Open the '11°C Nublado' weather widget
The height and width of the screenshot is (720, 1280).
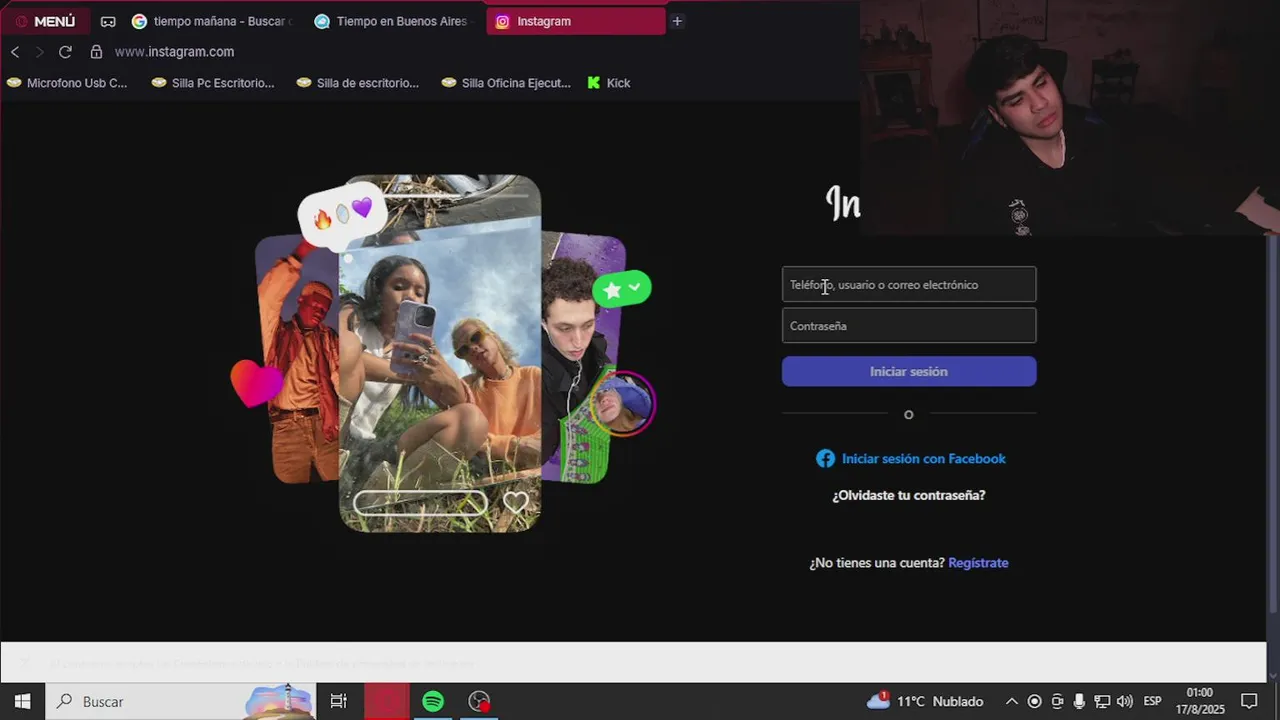(925, 701)
